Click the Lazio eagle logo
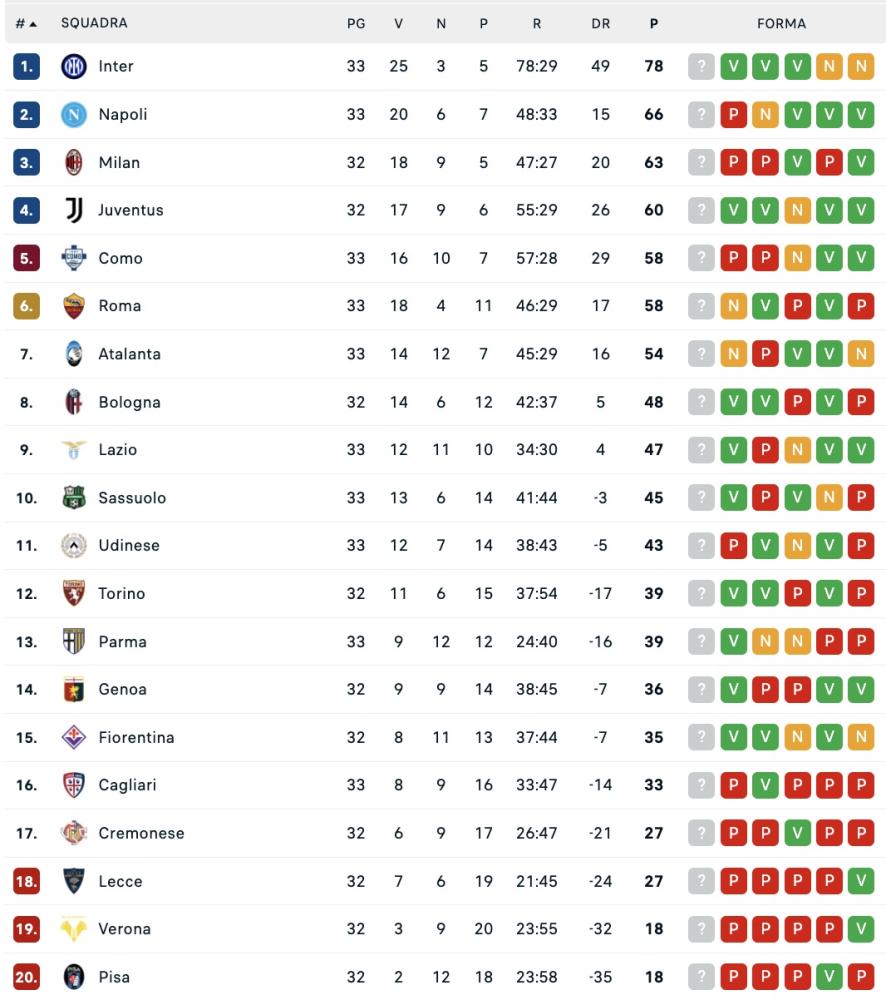The image size is (886, 1000). pos(74,450)
